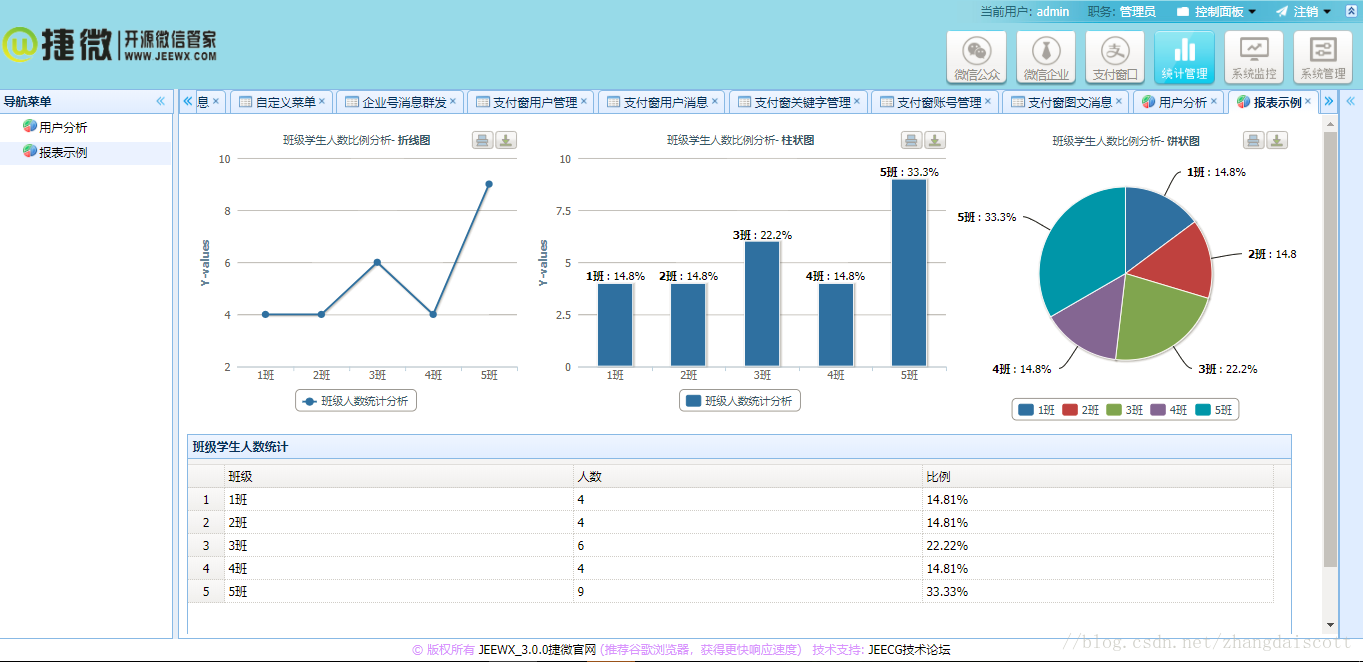Screen dimensions: 1363x662
Task: Open the 微信公众 module icon
Action: click(977, 57)
